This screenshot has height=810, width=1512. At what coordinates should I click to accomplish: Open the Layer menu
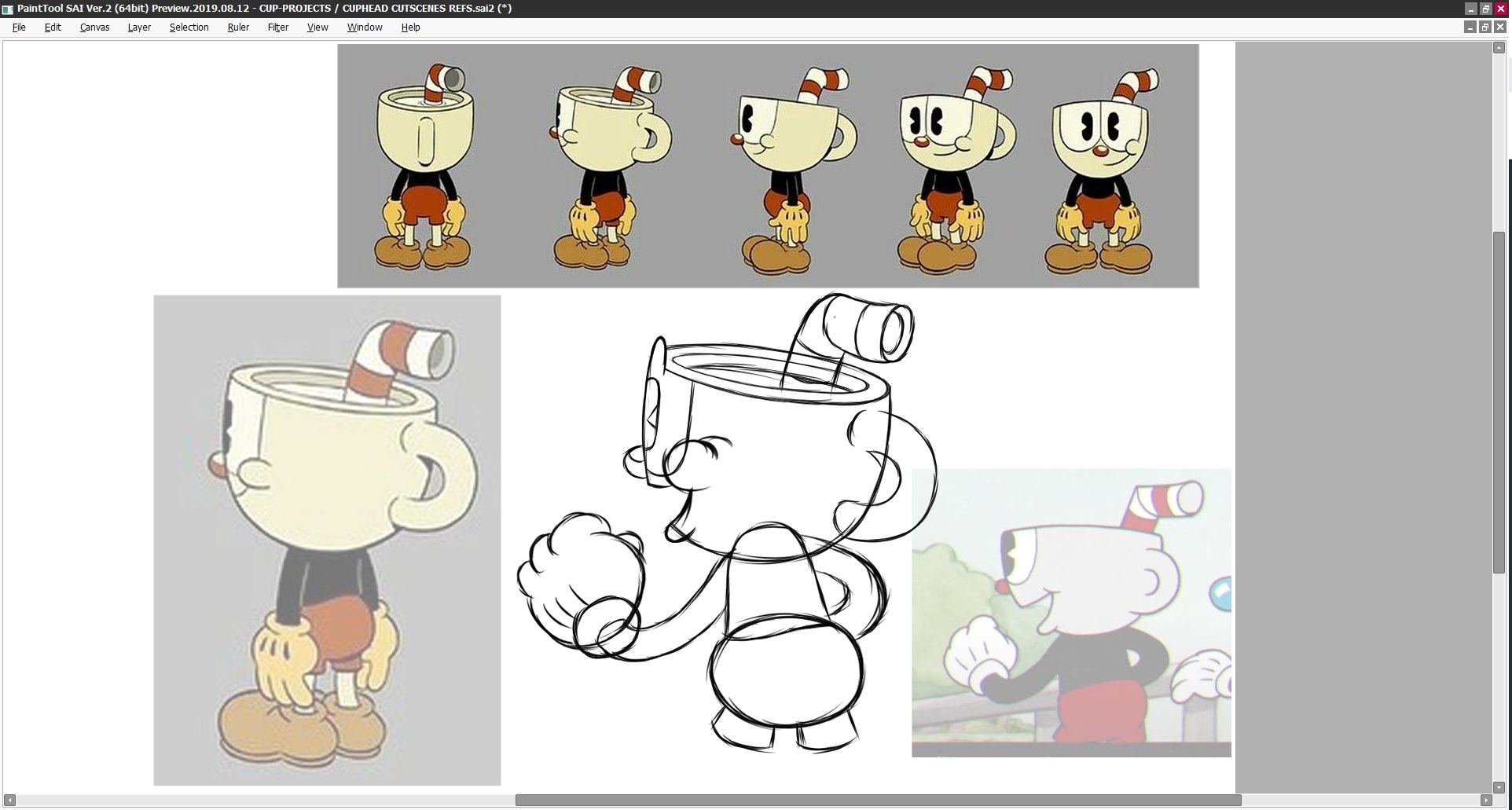[x=139, y=27]
